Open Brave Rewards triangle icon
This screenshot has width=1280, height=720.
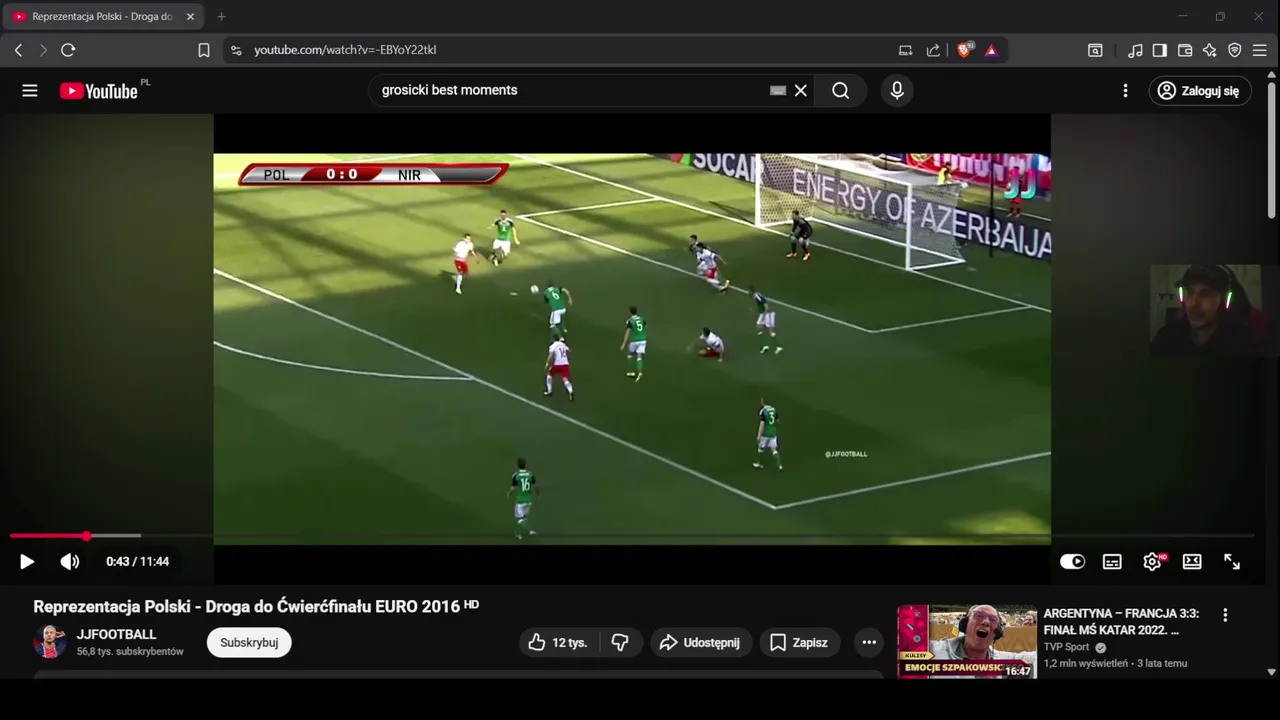(991, 50)
